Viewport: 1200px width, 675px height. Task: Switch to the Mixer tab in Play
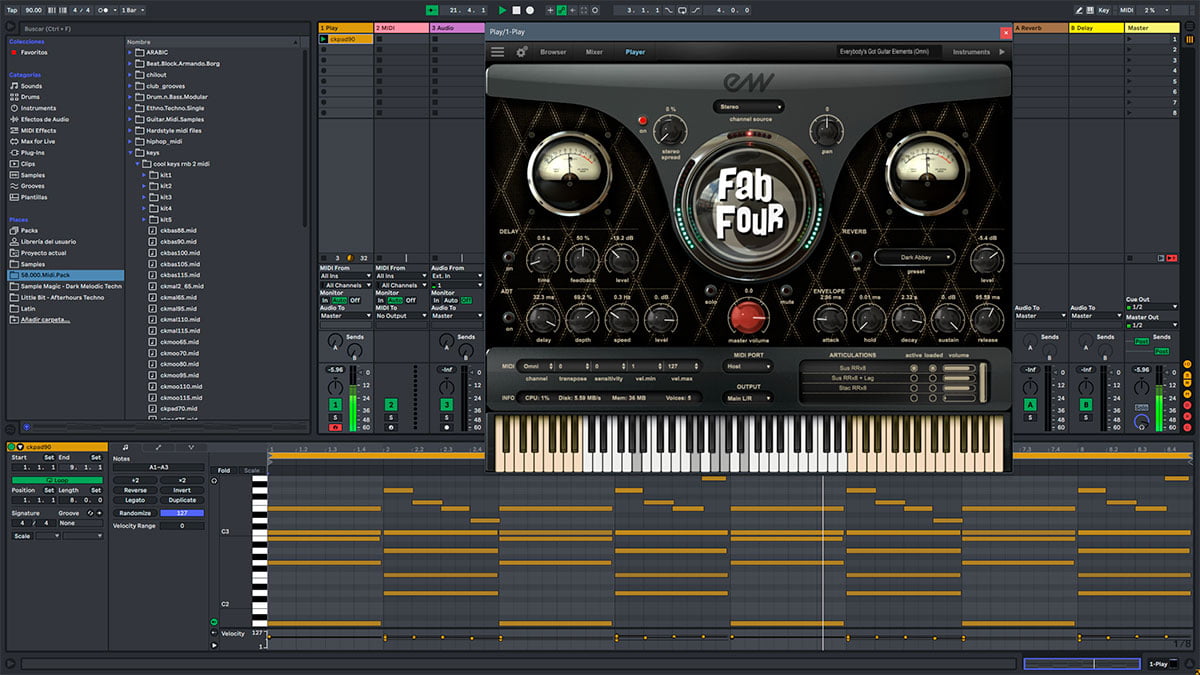[594, 52]
